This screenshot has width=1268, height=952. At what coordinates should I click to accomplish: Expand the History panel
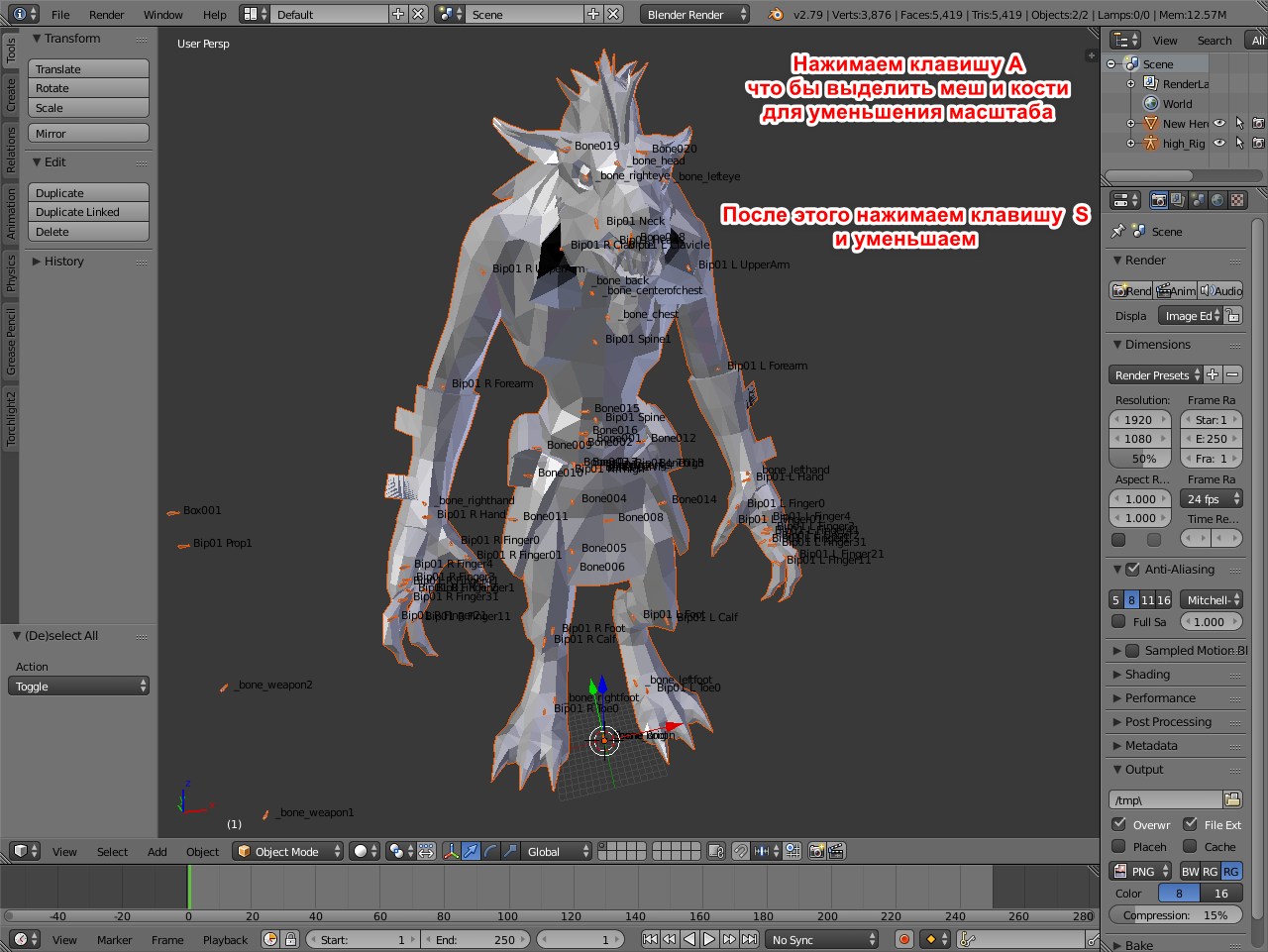[63, 262]
